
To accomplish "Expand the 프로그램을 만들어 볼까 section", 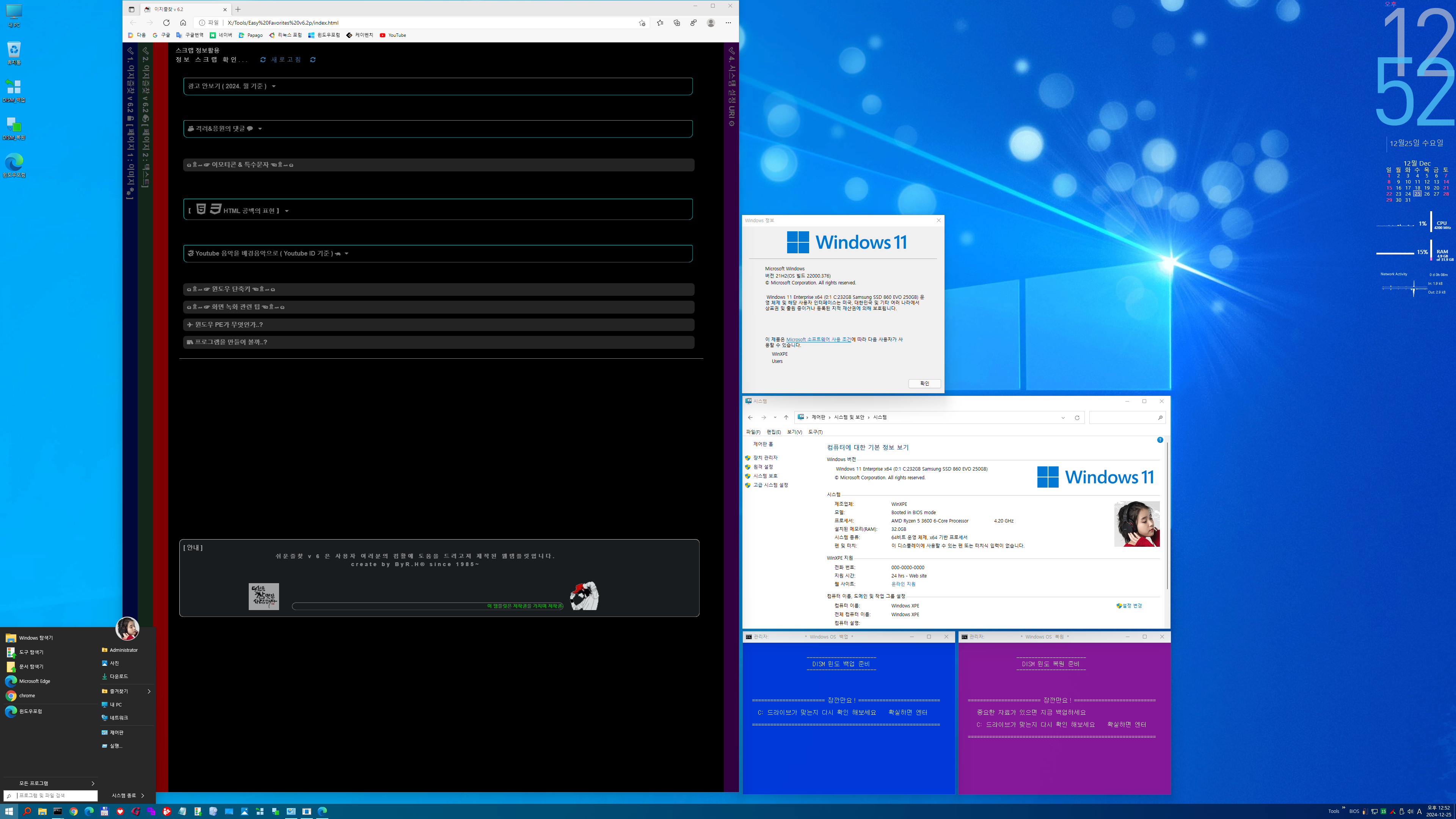I will coord(439,342).
